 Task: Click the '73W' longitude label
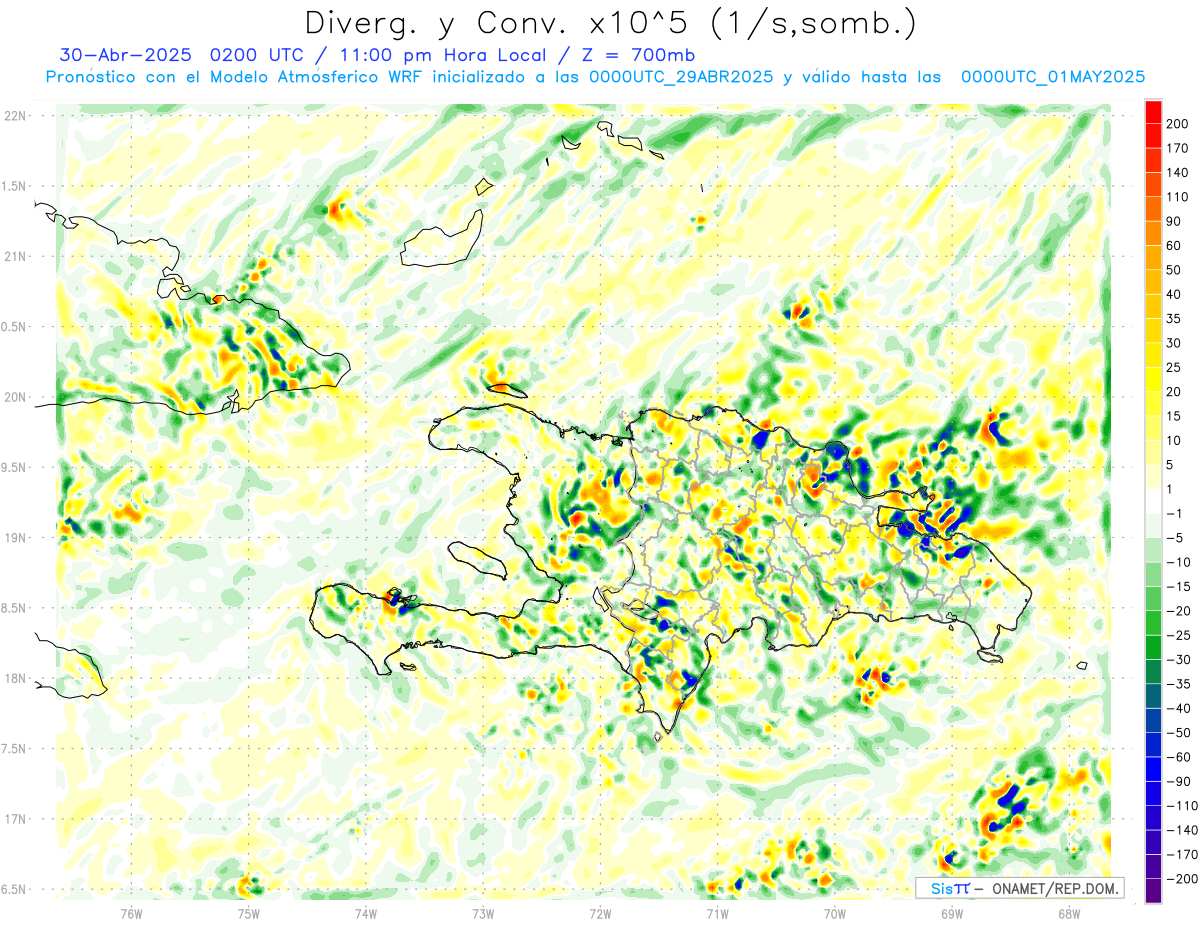click(x=483, y=913)
